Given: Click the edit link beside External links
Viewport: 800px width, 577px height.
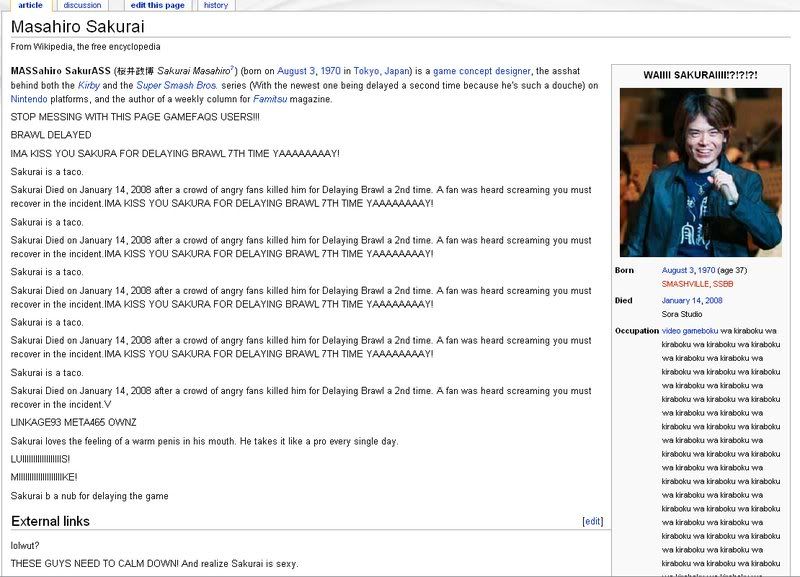Looking at the screenshot, I should pyautogui.click(x=592, y=521).
